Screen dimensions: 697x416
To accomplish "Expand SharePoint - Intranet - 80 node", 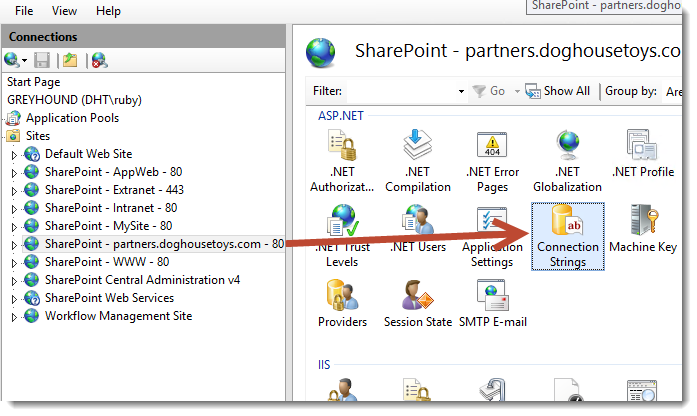I will pyautogui.click(x=14, y=209).
